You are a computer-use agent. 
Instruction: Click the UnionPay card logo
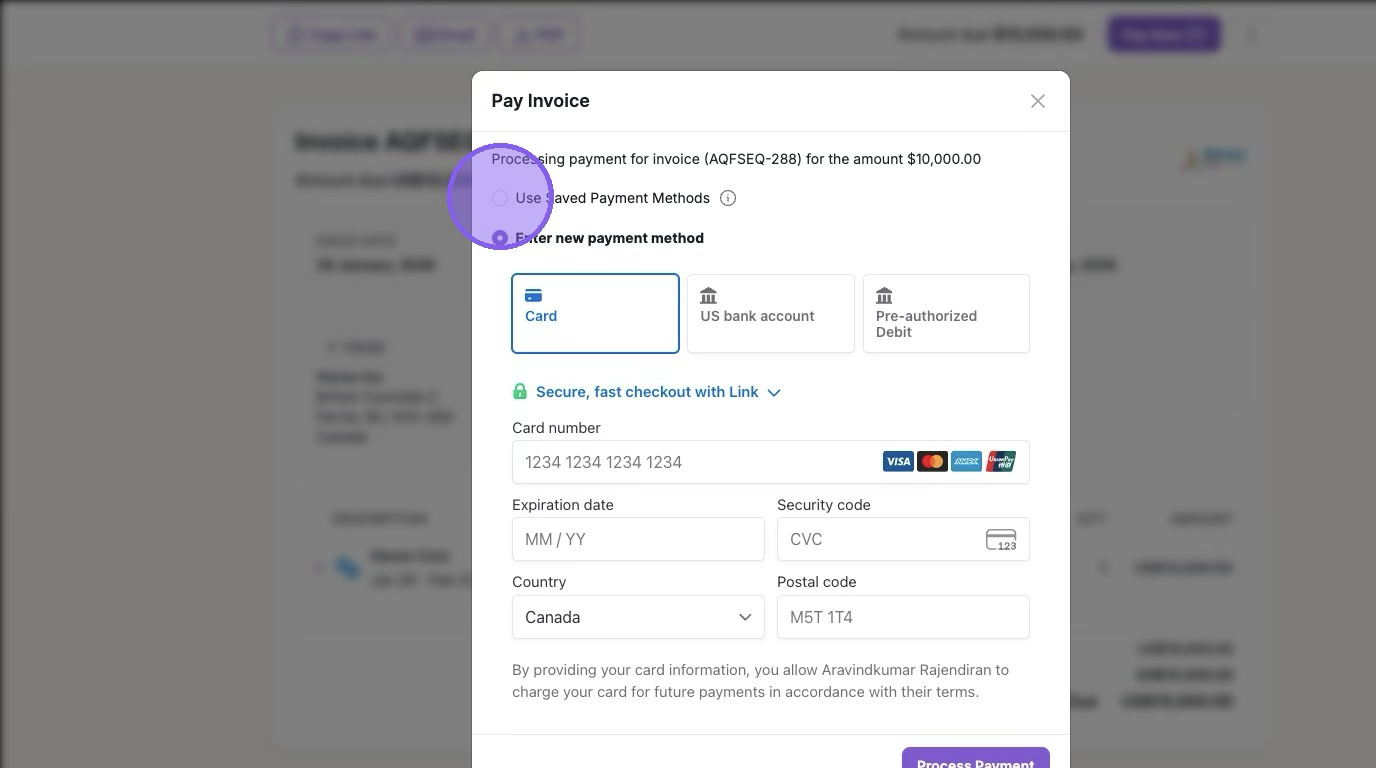click(1000, 462)
